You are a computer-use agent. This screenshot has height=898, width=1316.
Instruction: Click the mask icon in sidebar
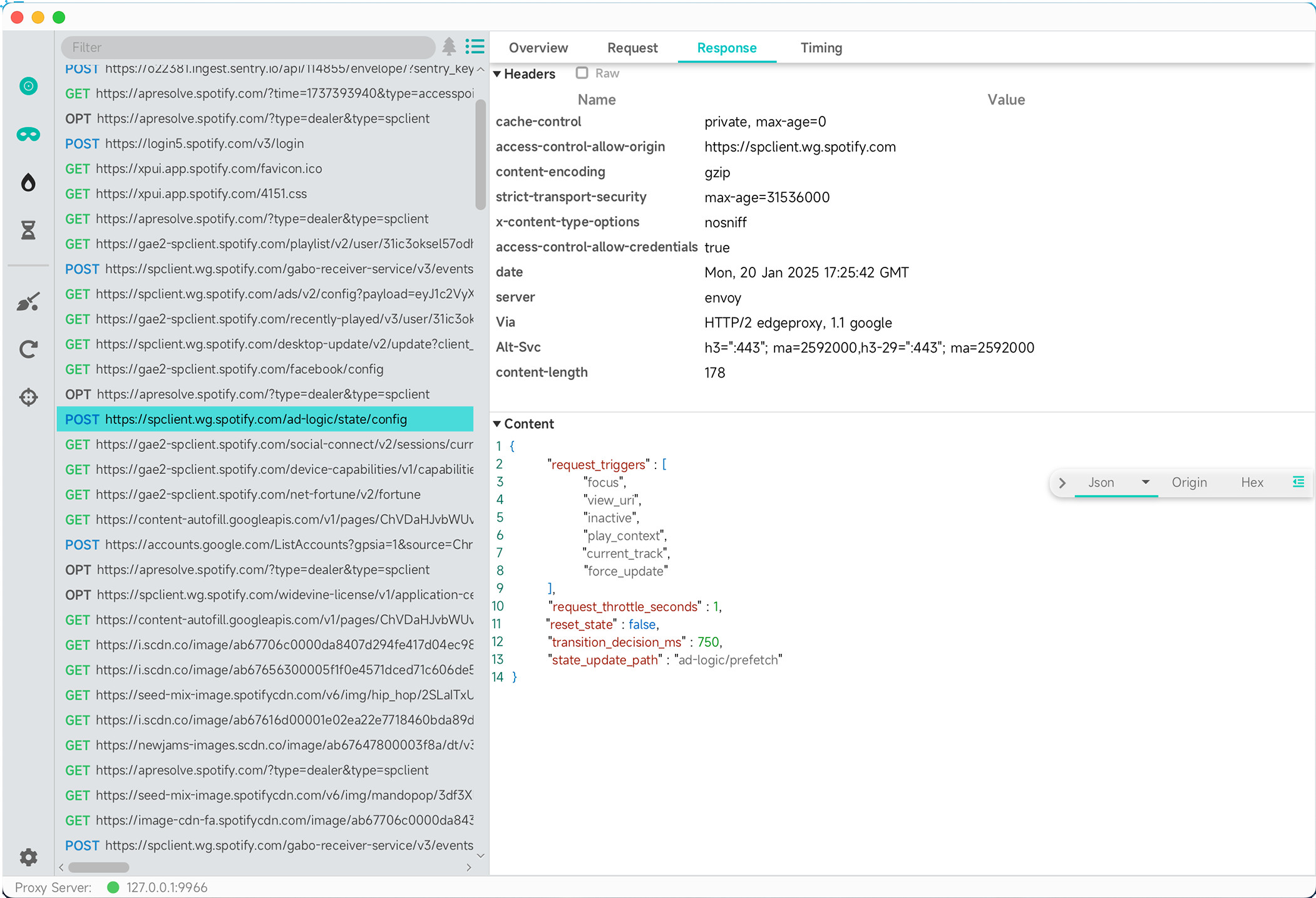pyautogui.click(x=28, y=134)
